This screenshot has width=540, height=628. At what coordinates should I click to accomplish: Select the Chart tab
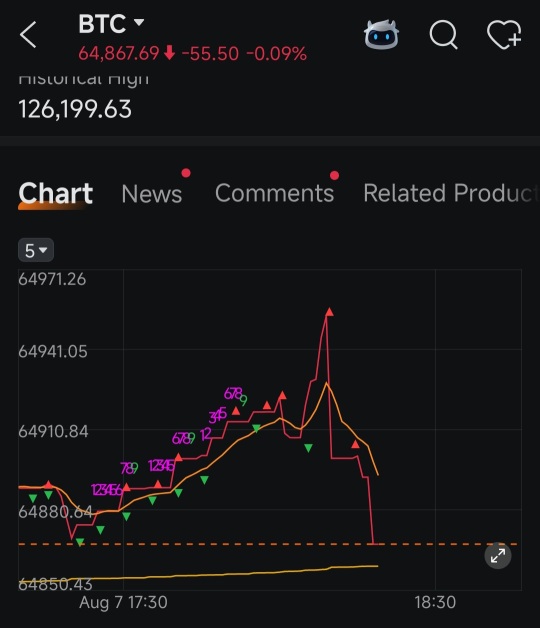(x=56, y=193)
